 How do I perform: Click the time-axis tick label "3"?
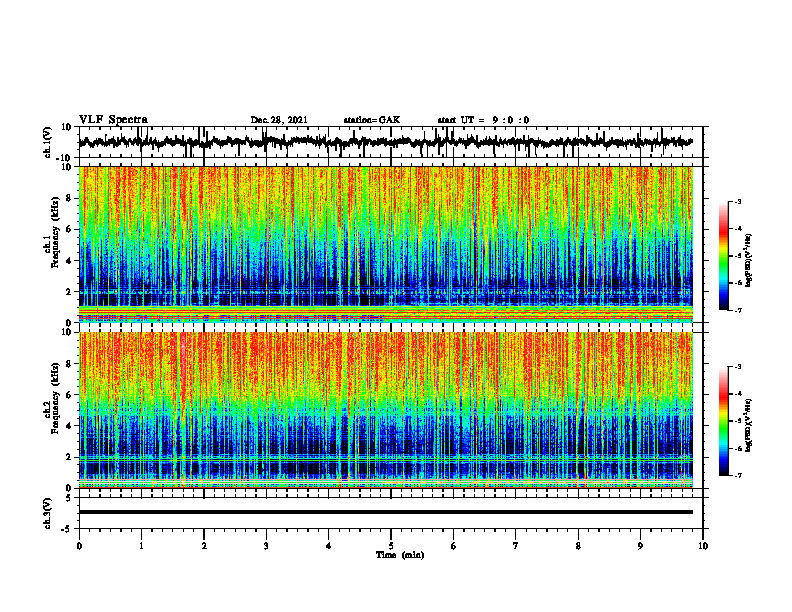pos(266,546)
